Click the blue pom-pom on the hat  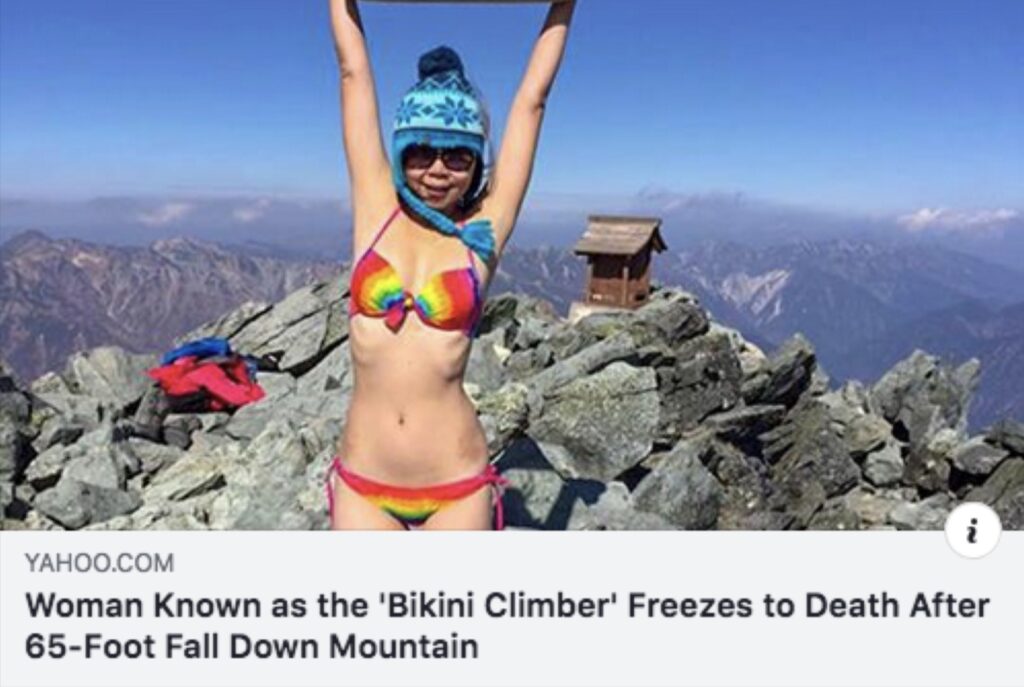coord(441,63)
